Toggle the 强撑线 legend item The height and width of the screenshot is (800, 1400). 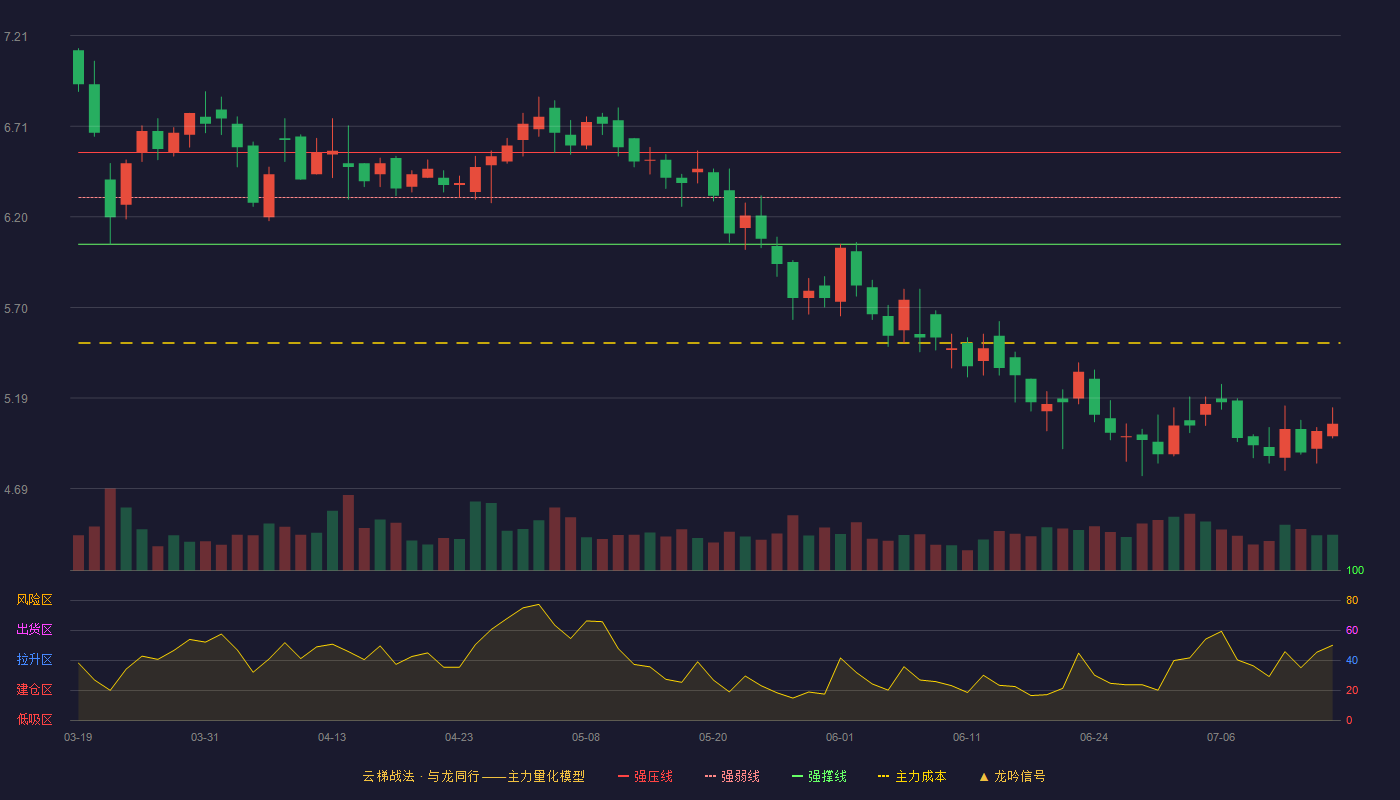pyautogui.click(x=819, y=776)
